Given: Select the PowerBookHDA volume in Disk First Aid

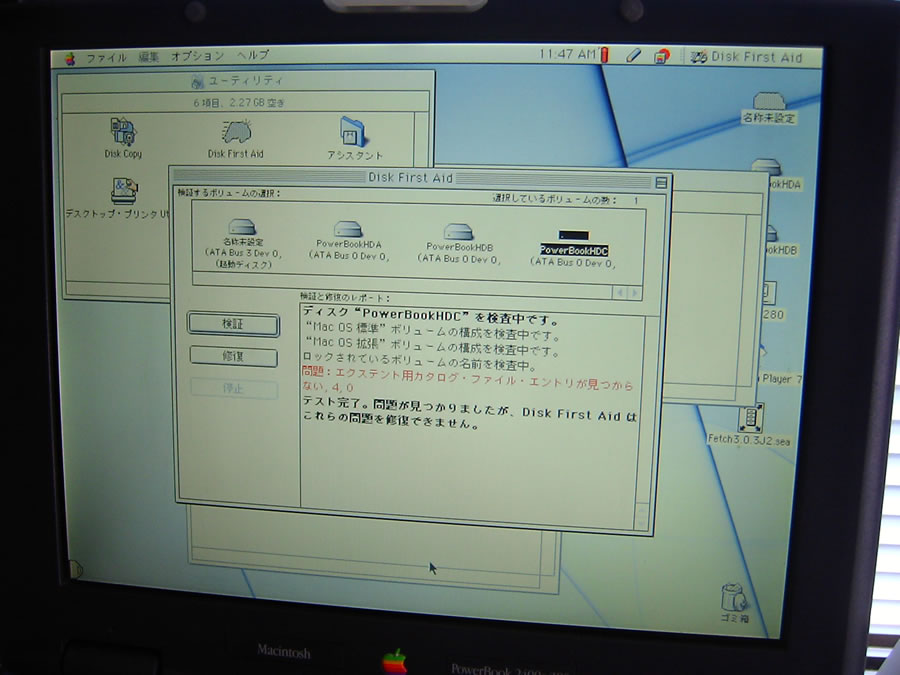Looking at the screenshot, I should click(x=348, y=242).
